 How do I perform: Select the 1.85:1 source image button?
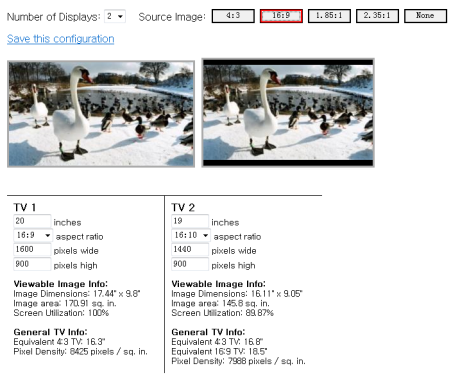(x=329, y=16)
